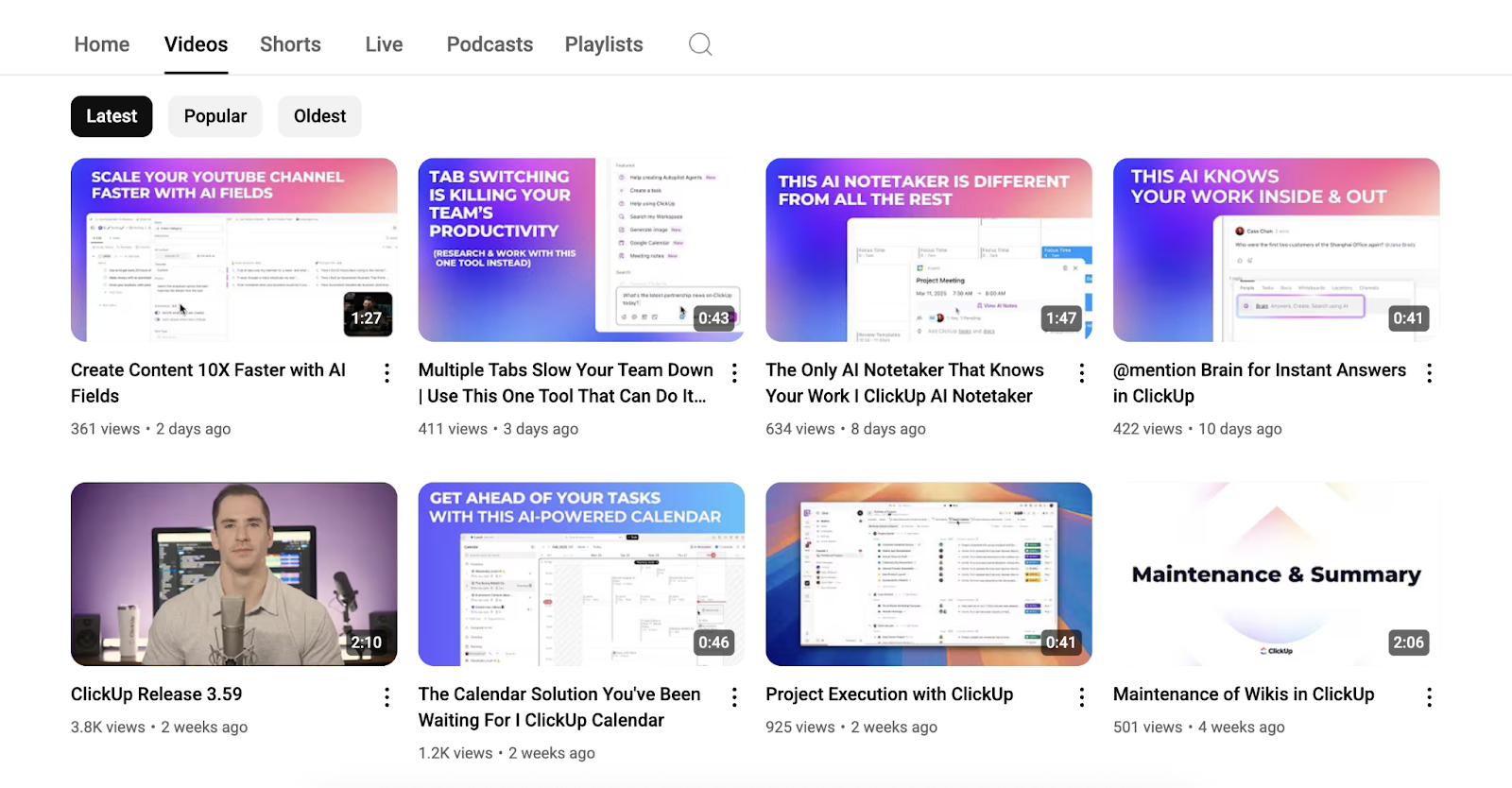Open title 'Project Execution with ClickUp'

[x=889, y=694]
